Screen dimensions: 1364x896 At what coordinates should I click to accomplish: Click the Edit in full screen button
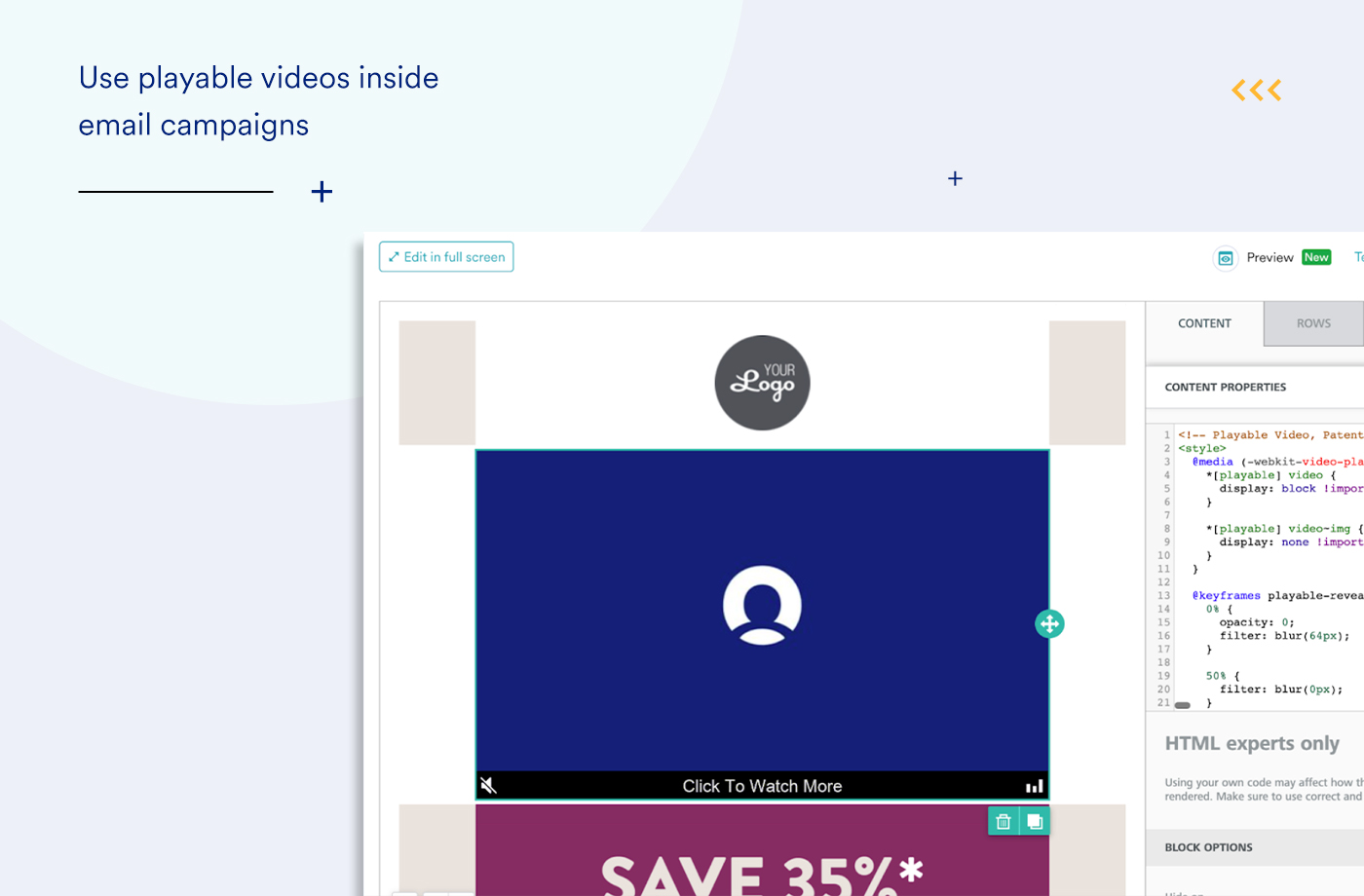[445, 256]
